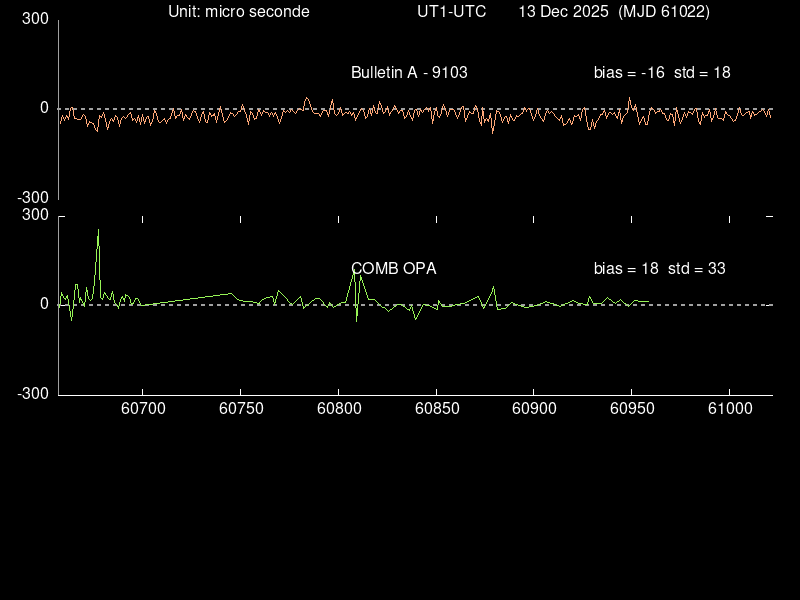Select the 60800 x-axis tick label
This screenshot has width=800, height=600.
[x=337, y=410]
